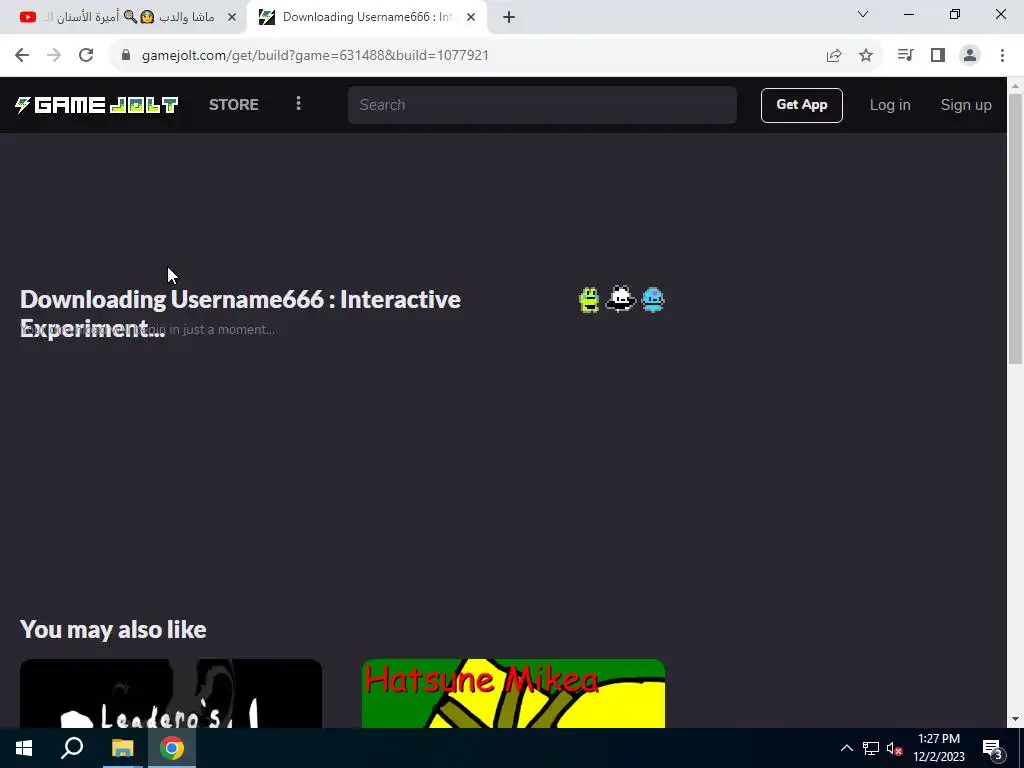Click the 'You may also like' heading
The width and height of the screenshot is (1024, 768).
[x=113, y=630]
